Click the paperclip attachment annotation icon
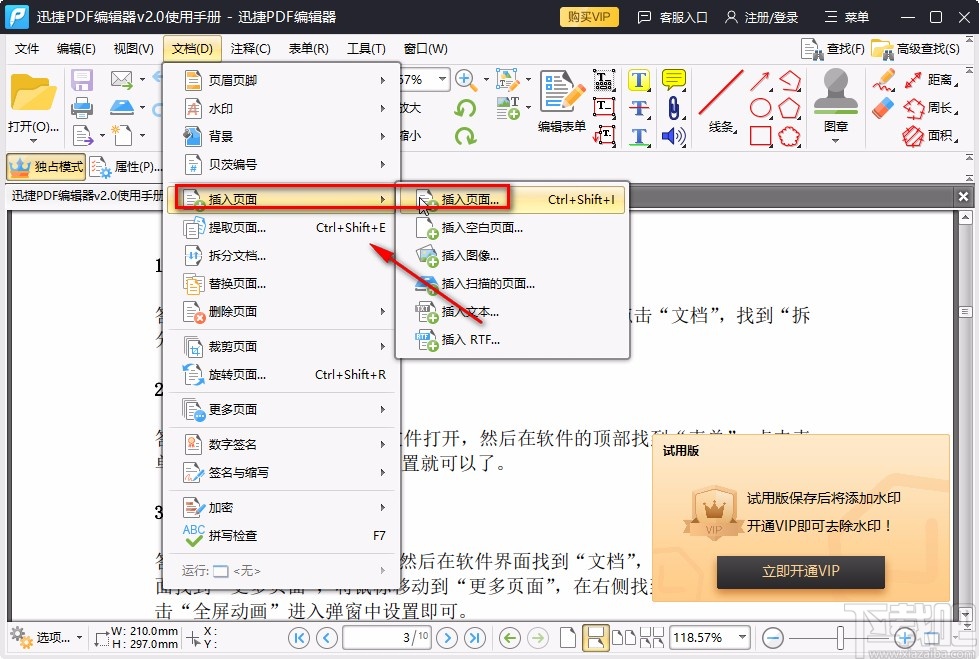The image size is (979, 659). (673, 109)
